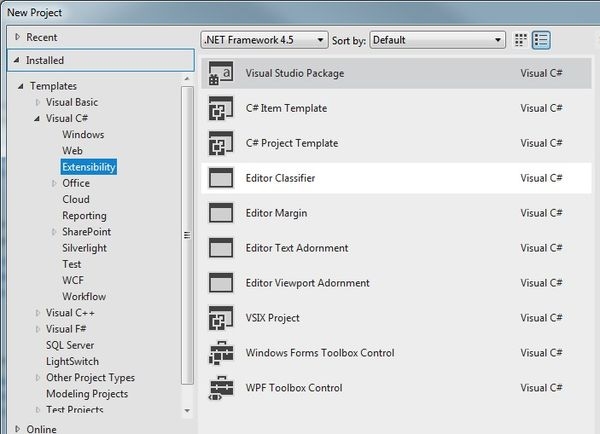Expand the SharePoint node arrow
The width and height of the screenshot is (600, 434).
tap(54, 232)
